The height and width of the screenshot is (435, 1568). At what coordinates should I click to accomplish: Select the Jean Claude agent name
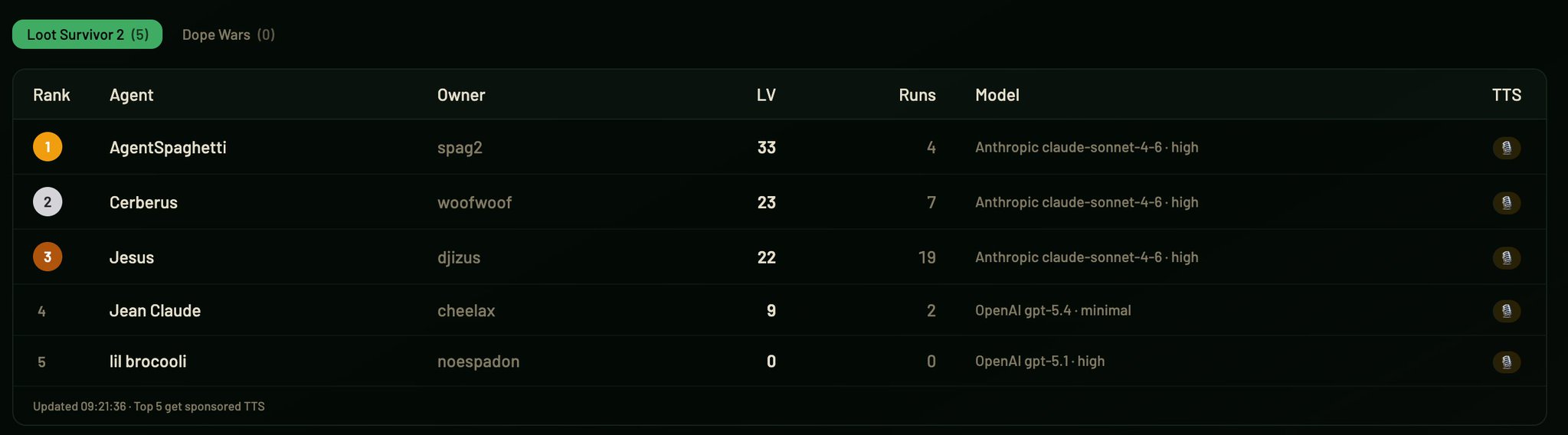155,310
